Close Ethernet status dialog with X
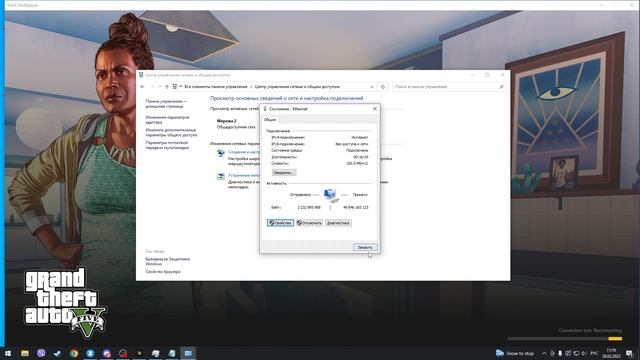 pos(375,109)
